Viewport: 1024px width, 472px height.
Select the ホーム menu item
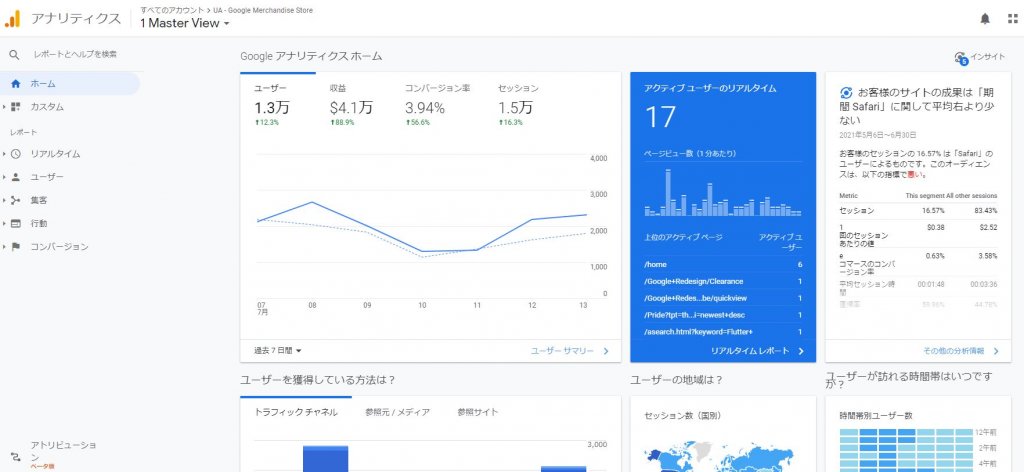(x=70, y=84)
